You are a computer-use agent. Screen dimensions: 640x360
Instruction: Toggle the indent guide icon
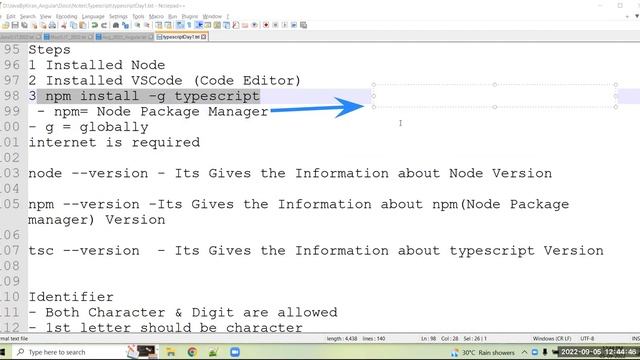pyautogui.click(x=199, y=25)
